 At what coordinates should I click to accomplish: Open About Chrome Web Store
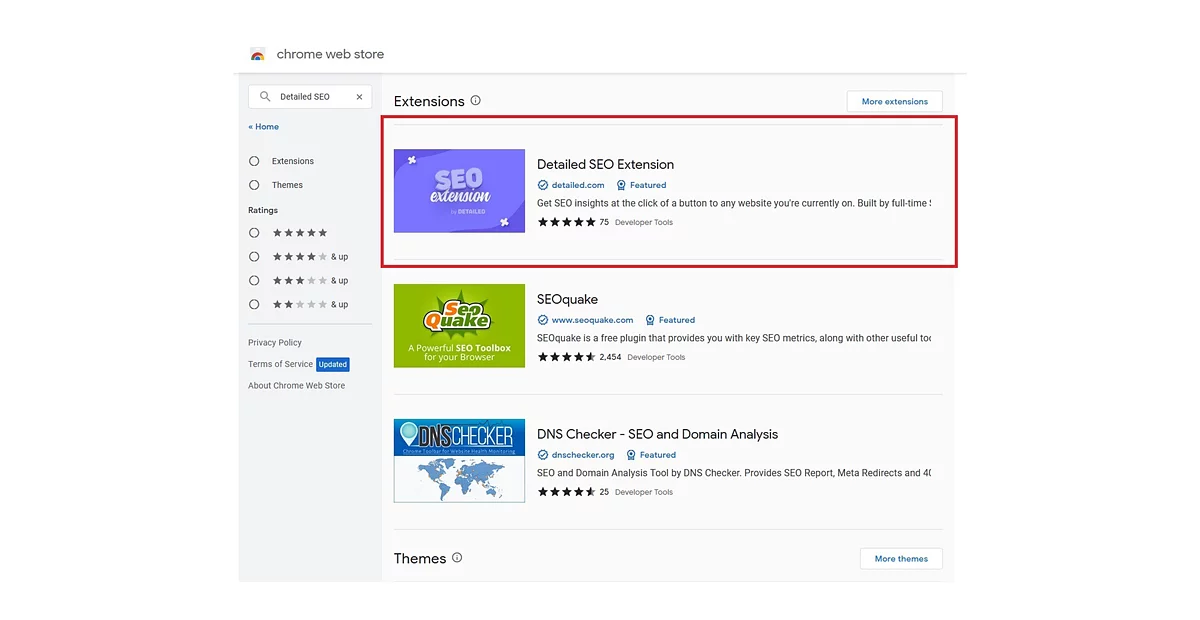coord(297,386)
